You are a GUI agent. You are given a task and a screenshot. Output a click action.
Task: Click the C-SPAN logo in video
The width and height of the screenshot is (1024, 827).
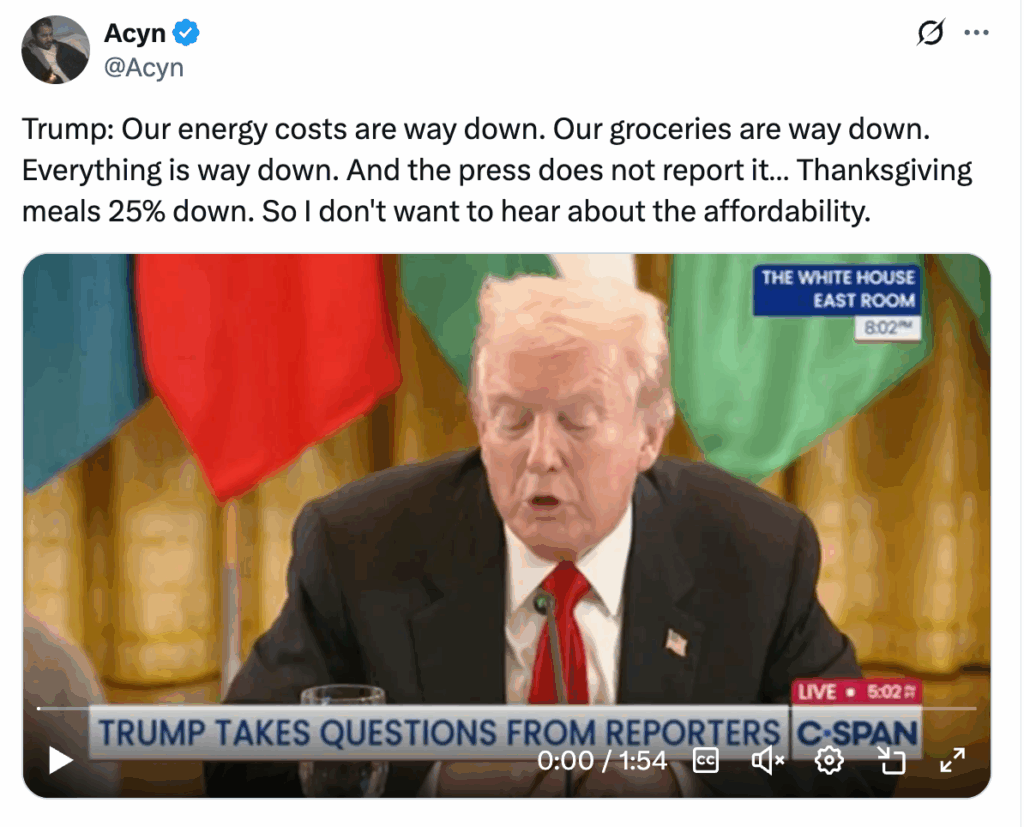point(856,732)
